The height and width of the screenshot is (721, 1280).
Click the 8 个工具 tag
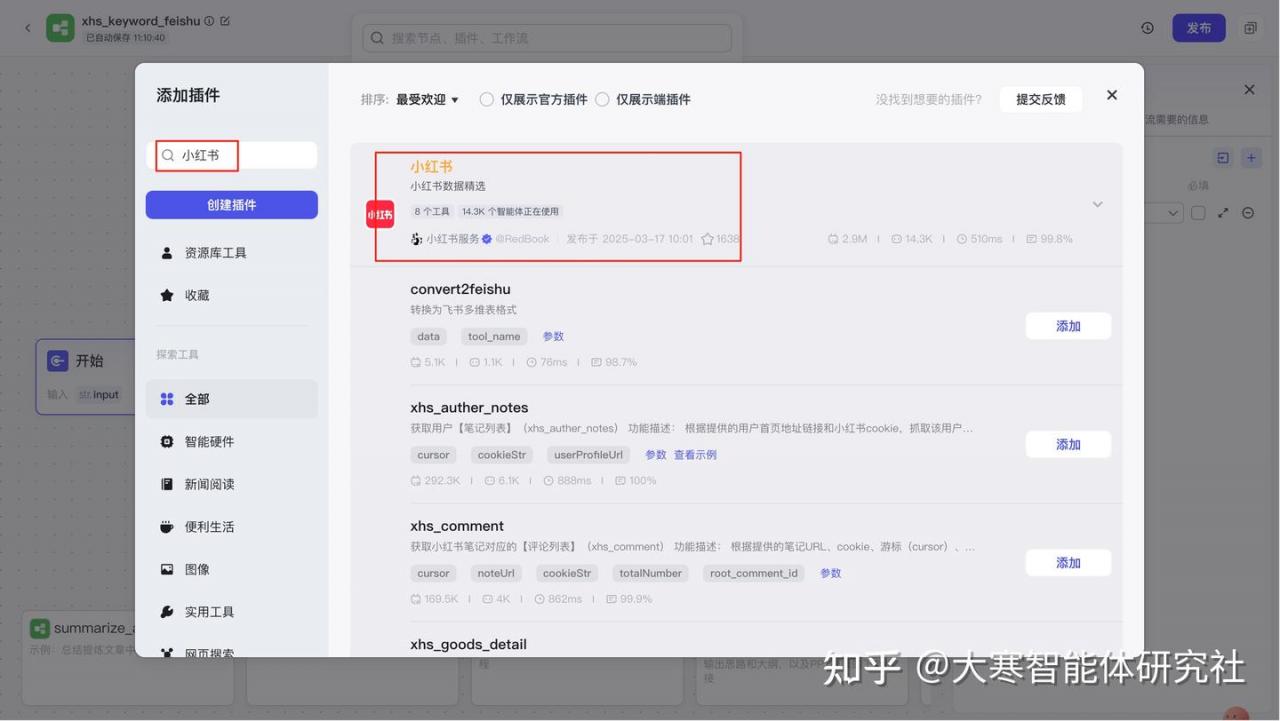(432, 211)
